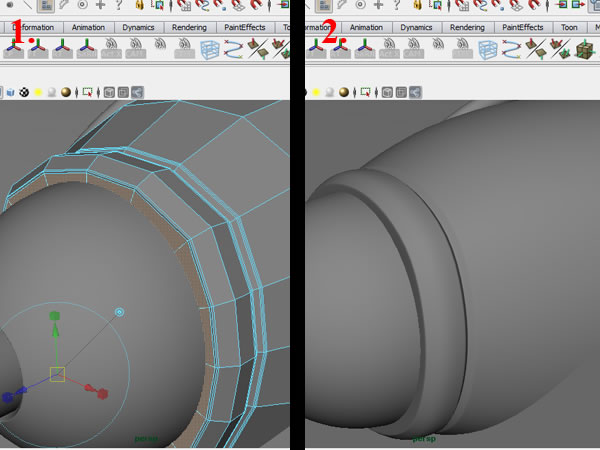The image size is (600, 450).
Task: Open the Animation shelf tab in left screenshot
Action: click(x=88, y=27)
